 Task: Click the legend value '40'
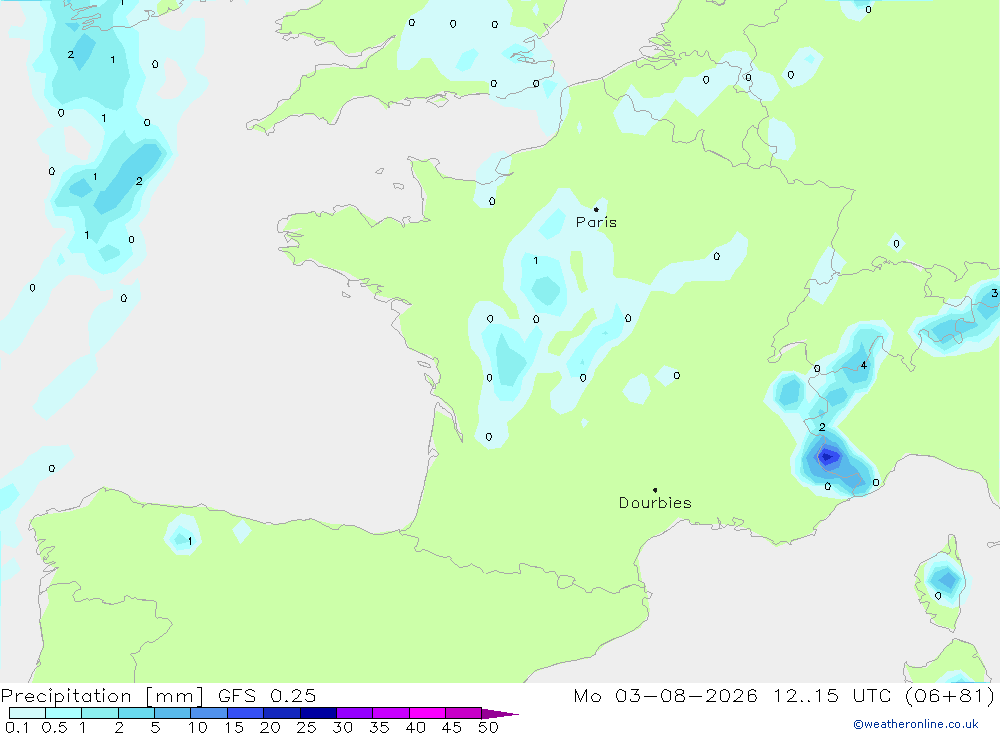point(416,727)
